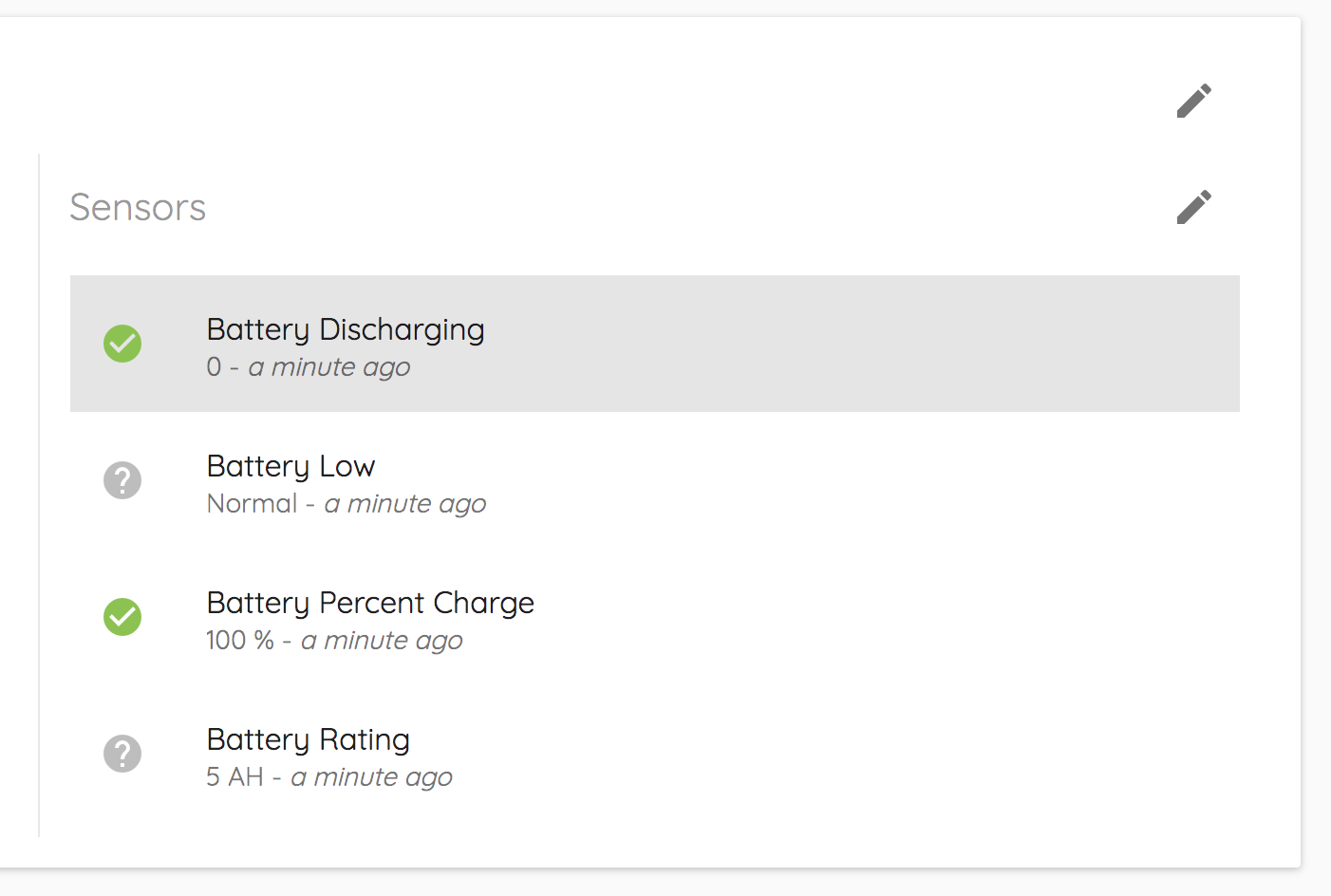Click Battery Discharging green checkmark status icon
This screenshot has height=896, width=1331.
[122, 344]
